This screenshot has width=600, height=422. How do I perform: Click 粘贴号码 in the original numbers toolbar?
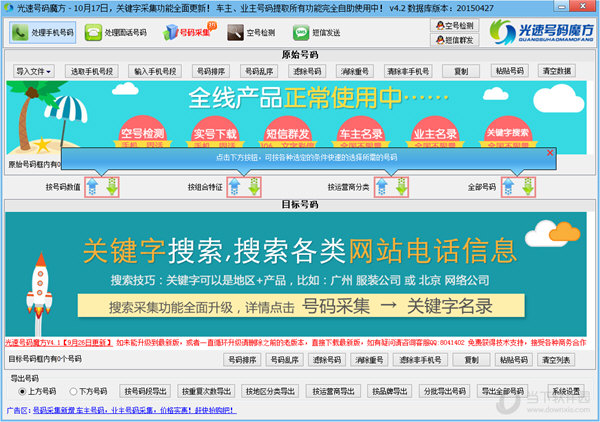[x=510, y=71]
